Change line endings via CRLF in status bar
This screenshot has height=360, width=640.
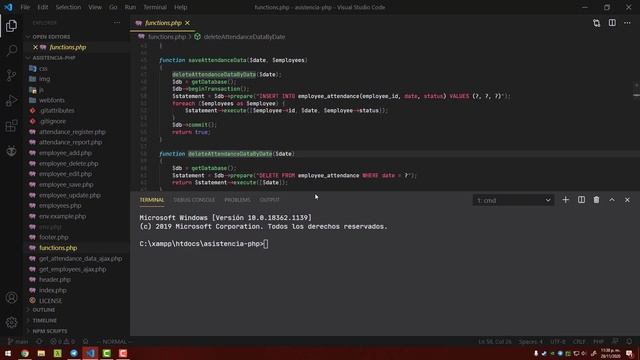[x=579, y=342]
